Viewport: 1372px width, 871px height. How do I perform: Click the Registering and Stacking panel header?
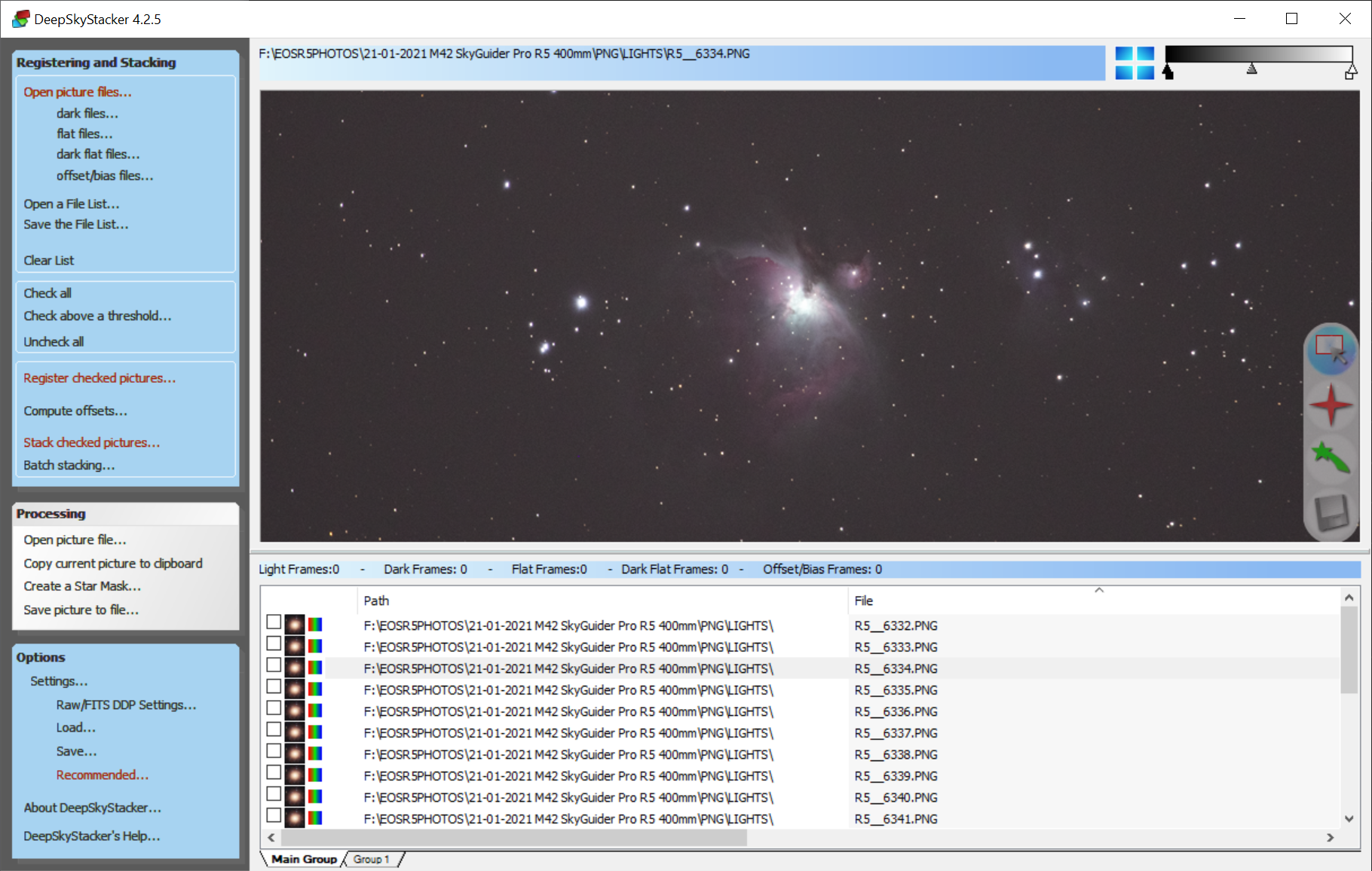pyautogui.click(x=126, y=63)
